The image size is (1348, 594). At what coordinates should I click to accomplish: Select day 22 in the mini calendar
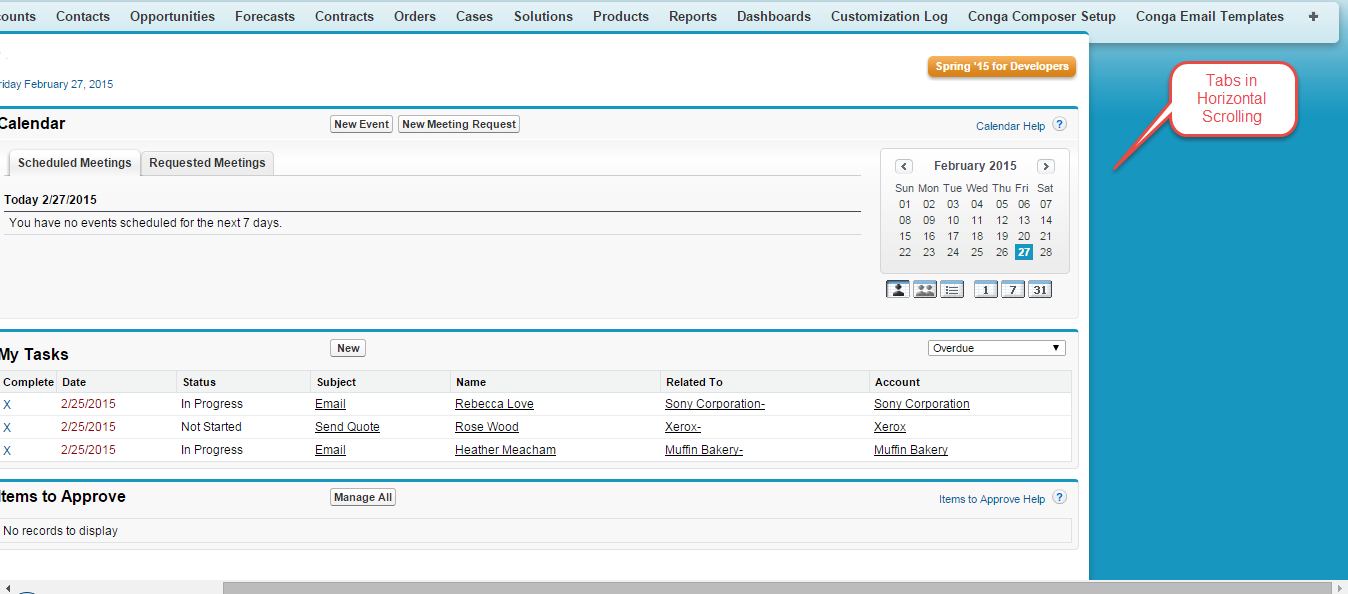(905, 252)
